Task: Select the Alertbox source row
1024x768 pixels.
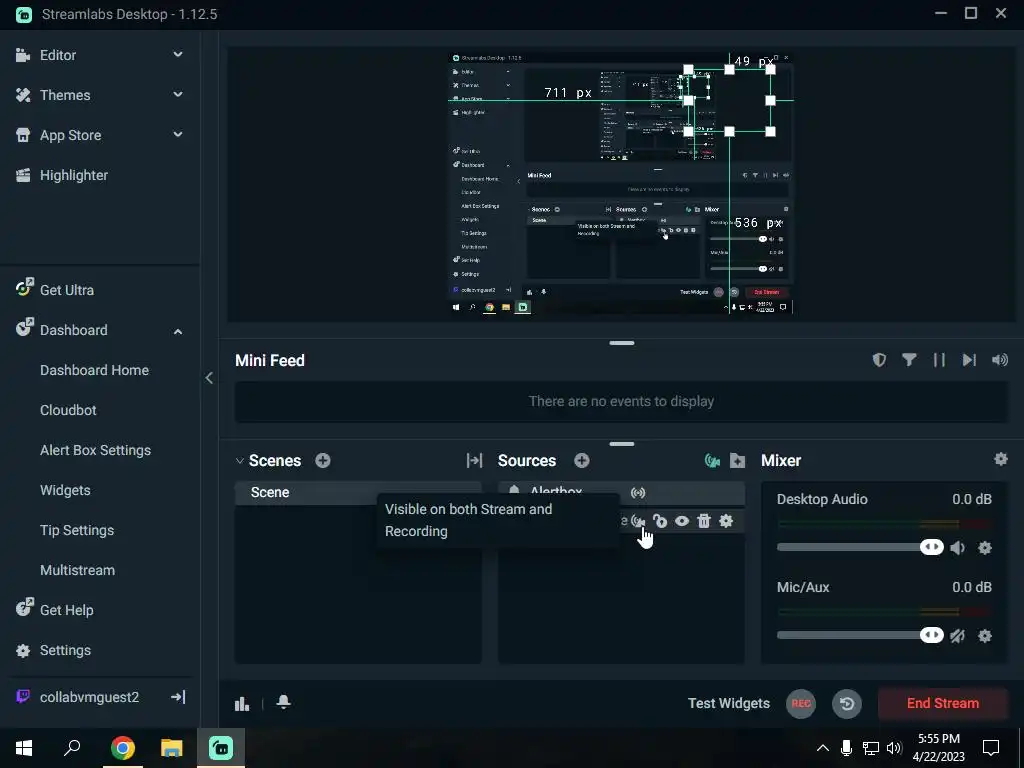Action: (x=621, y=492)
